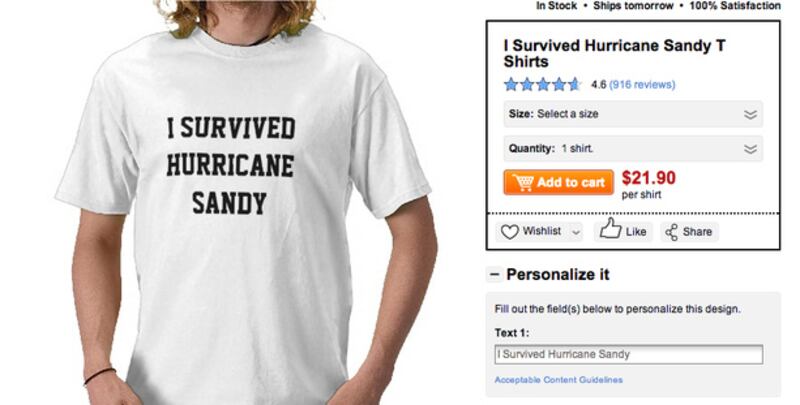The width and height of the screenshot is (800, 405).
Task: Click the Text 1 input field
Action: (x=629, y=355)
